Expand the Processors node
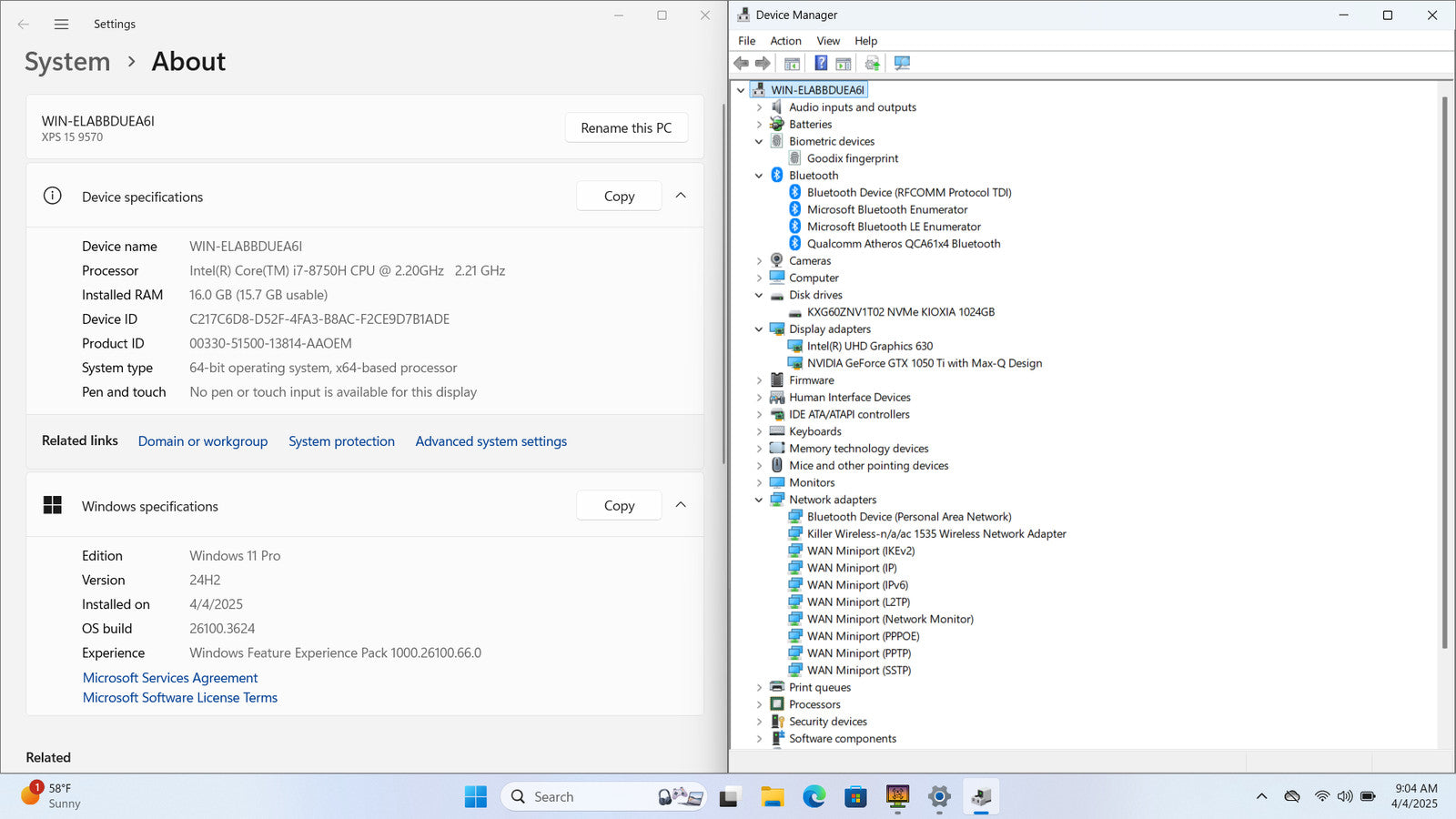The image size is (1456, 819). pos(759,704)
